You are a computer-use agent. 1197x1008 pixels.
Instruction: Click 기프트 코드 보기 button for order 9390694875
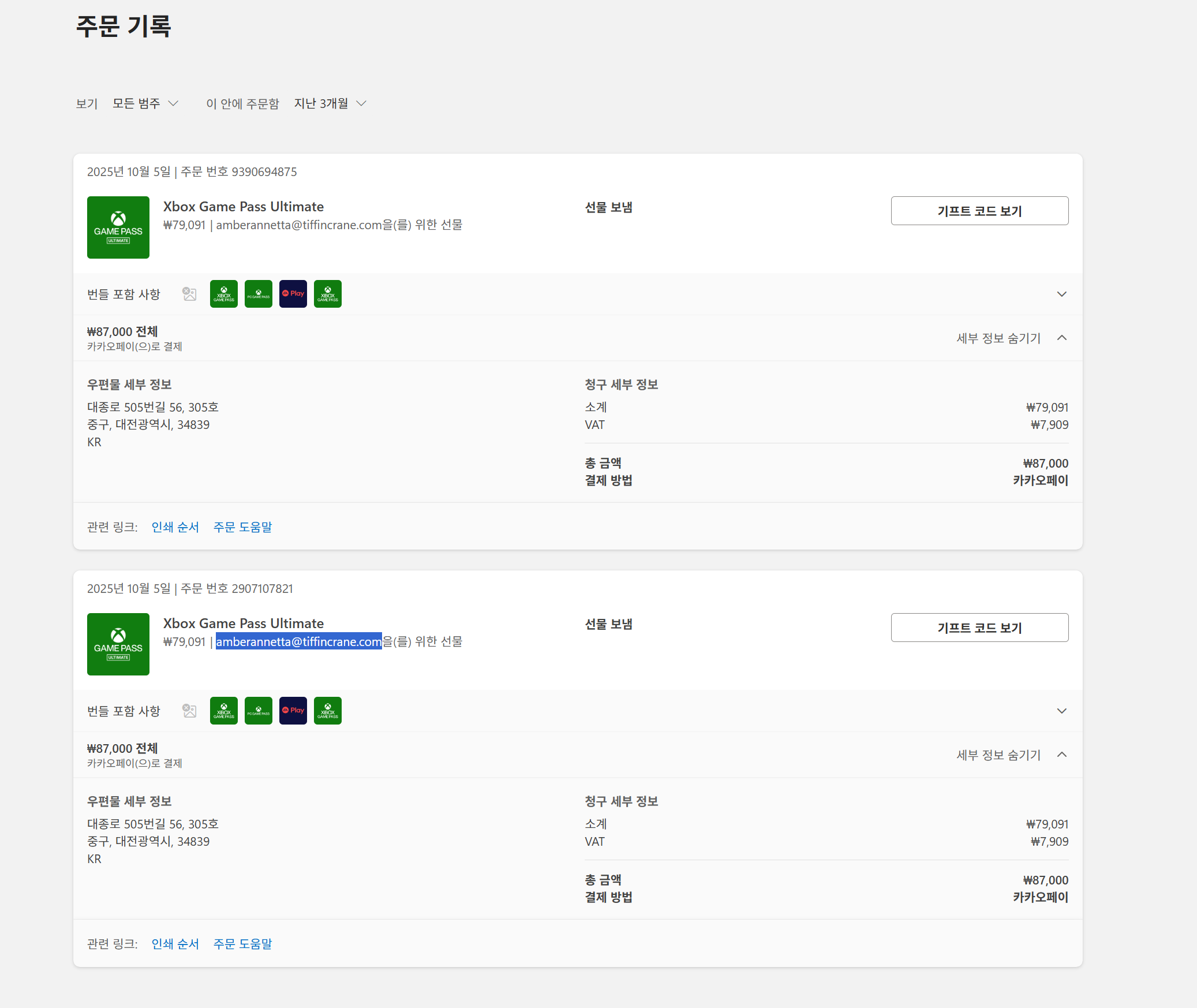click(x=979, y=211)
